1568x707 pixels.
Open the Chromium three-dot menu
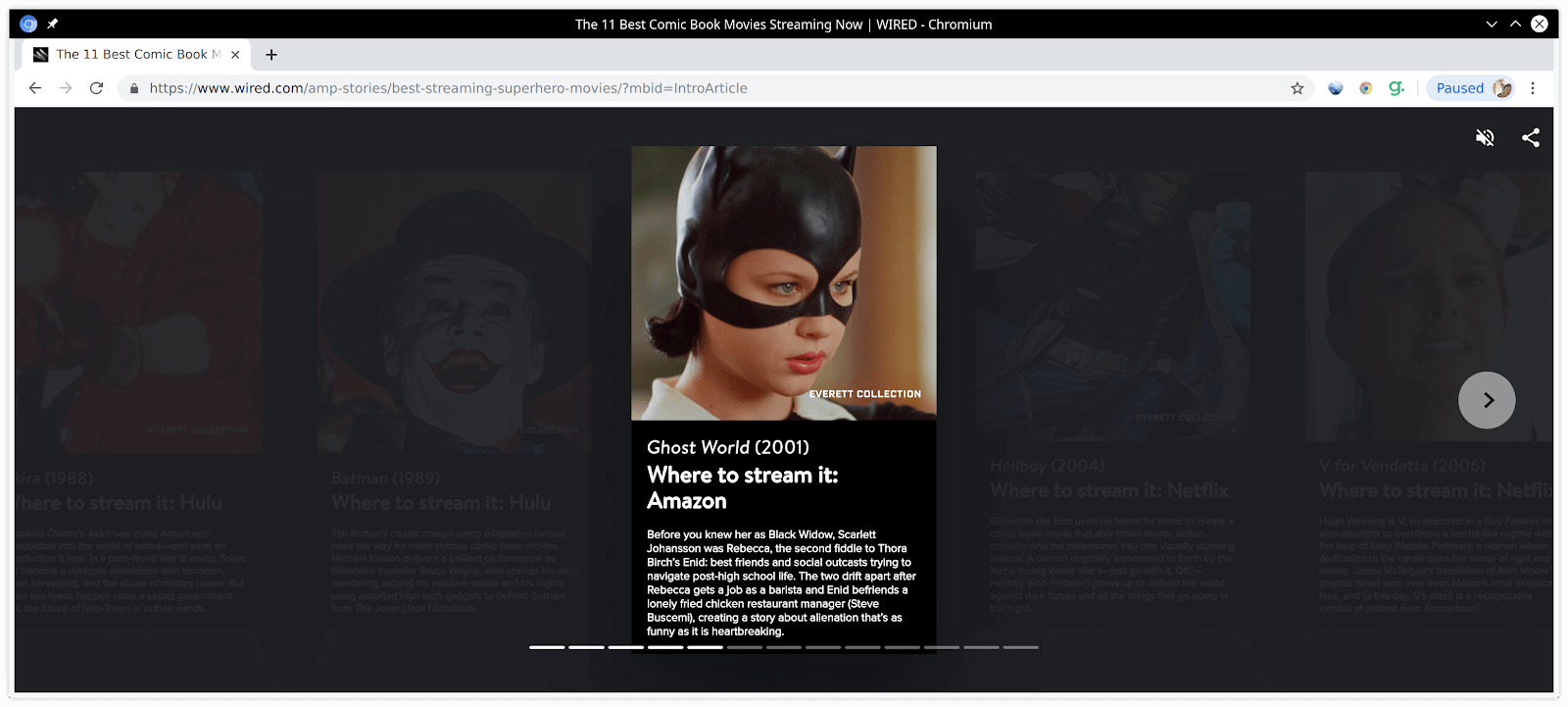[x=1533, y=88]
